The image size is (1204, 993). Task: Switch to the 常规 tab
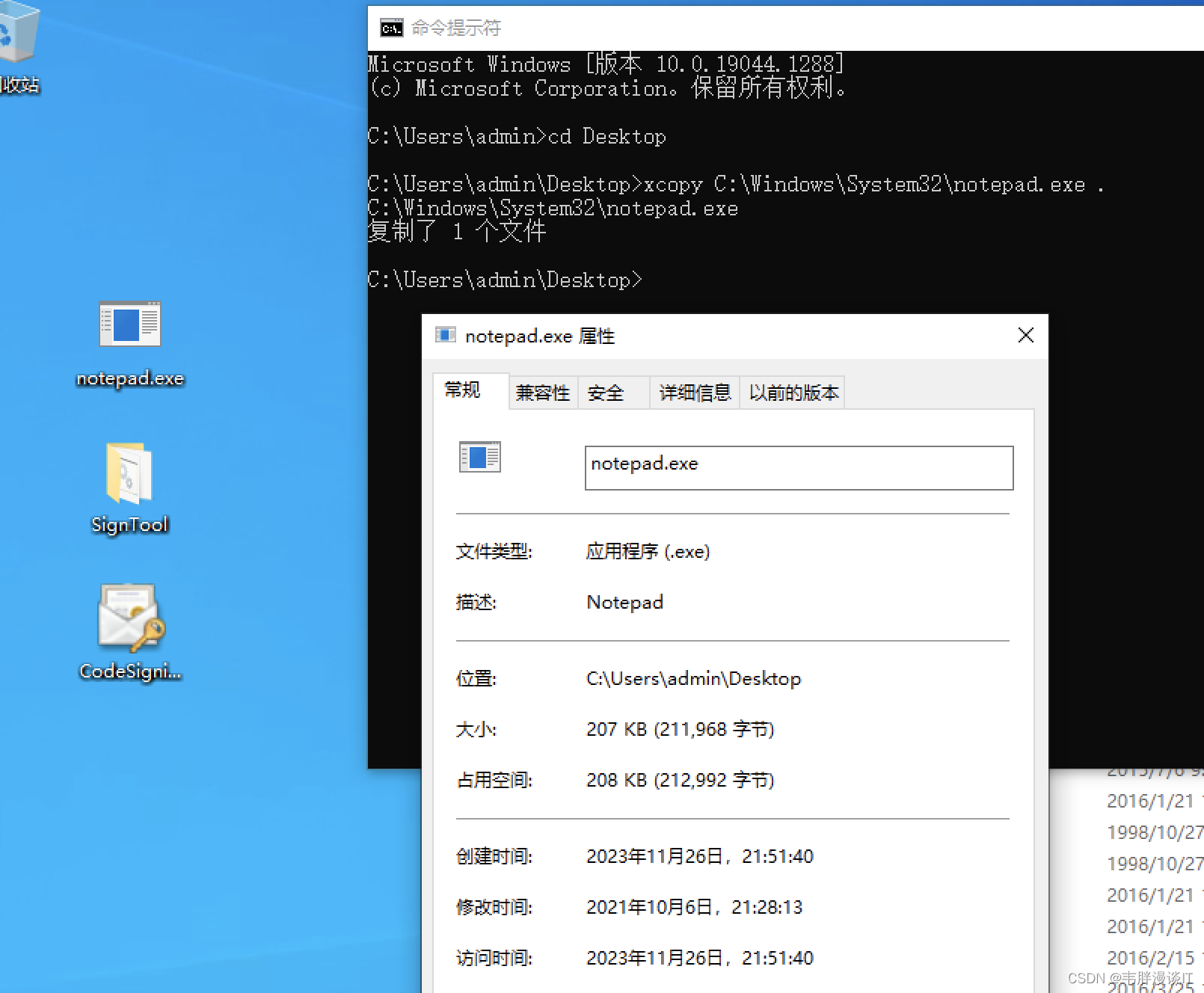pos(470,390)
